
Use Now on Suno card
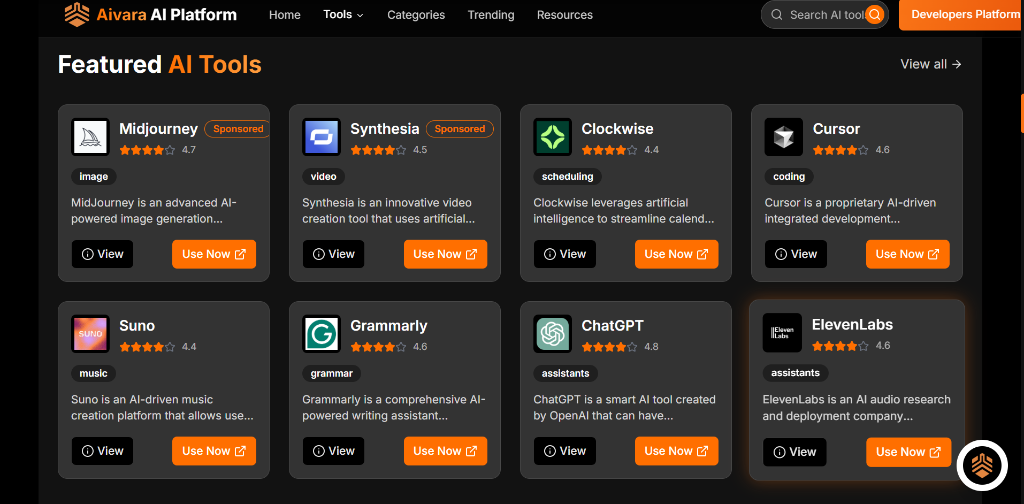tap(214, 451)
